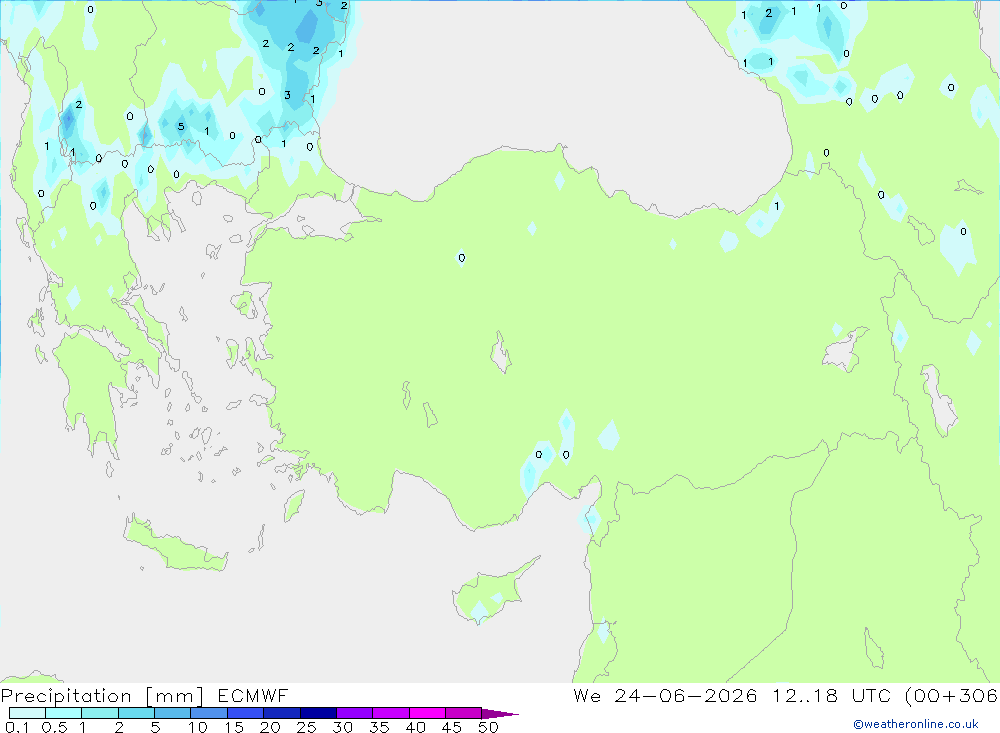Click the 20–25 mm legend color swatch

tap(282, 713)
